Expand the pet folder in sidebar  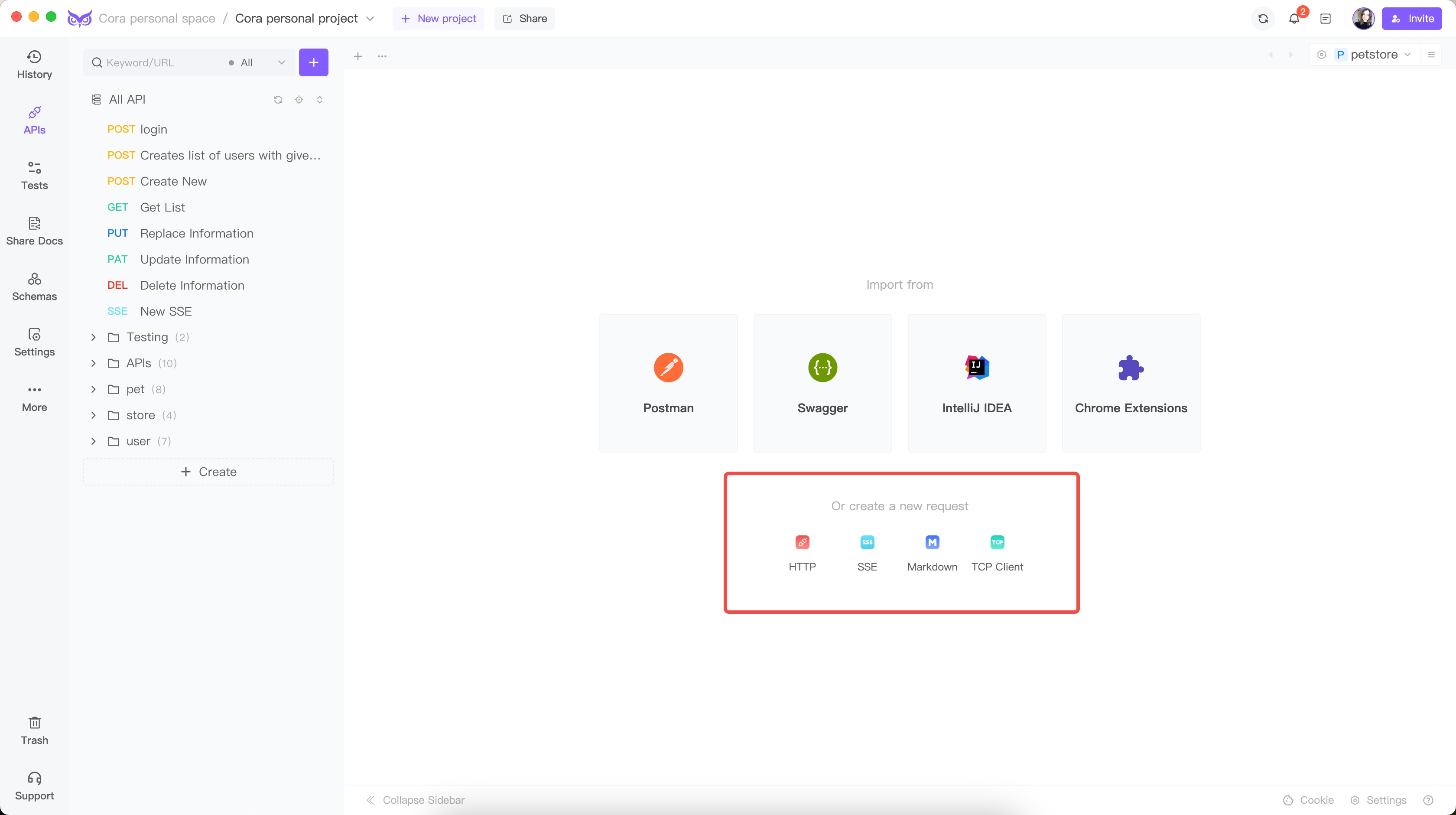(x=94, y=389)
